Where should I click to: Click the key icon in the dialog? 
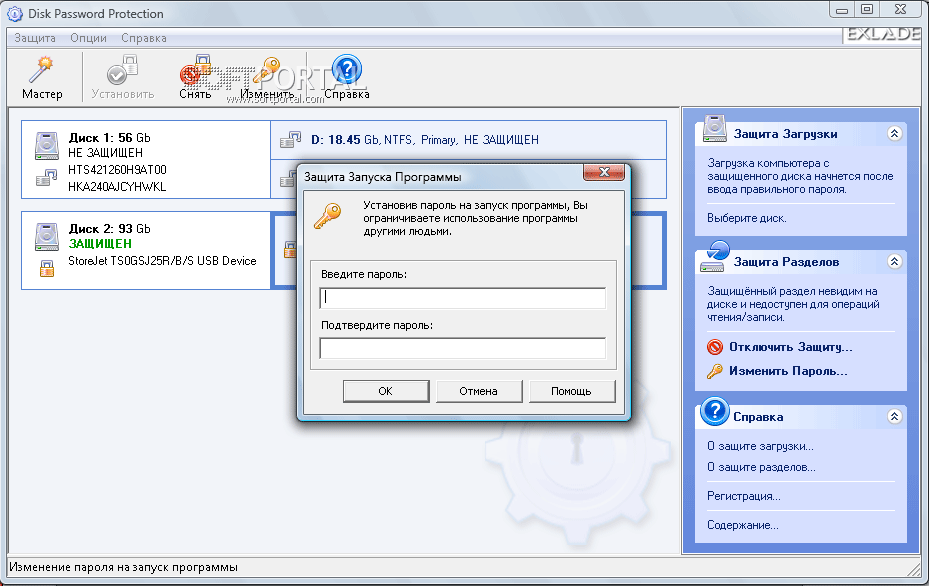[x=327, y=216]
